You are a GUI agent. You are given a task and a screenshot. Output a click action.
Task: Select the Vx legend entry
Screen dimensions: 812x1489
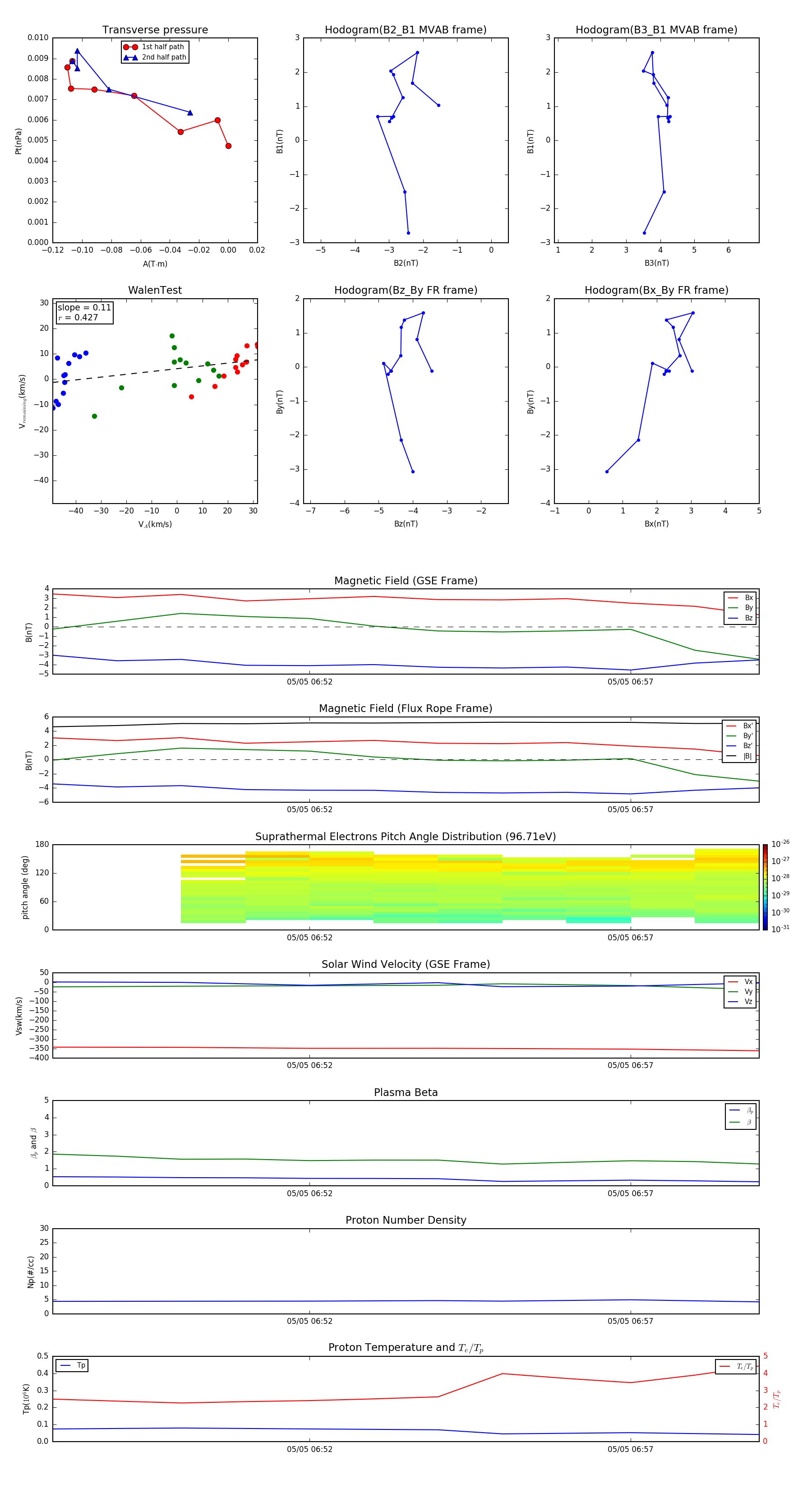[740, 981]
